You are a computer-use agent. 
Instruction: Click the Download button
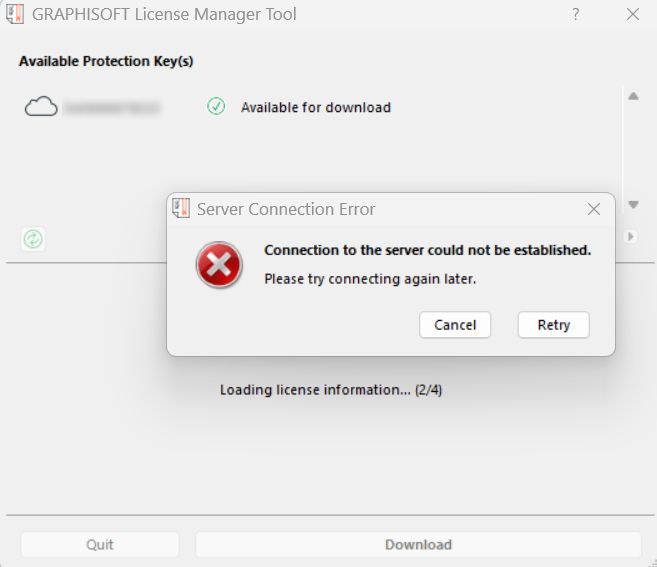419,544
